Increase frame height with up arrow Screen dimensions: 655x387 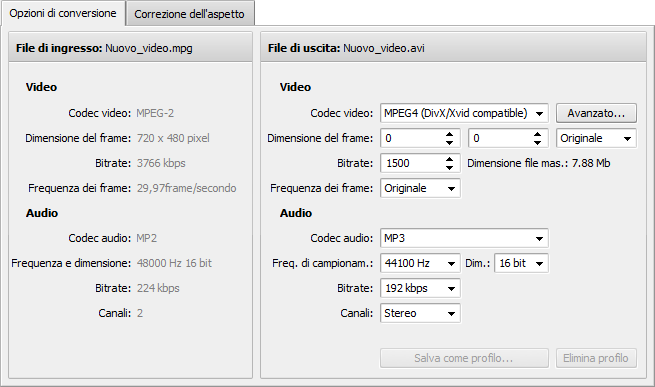(538, 135)
